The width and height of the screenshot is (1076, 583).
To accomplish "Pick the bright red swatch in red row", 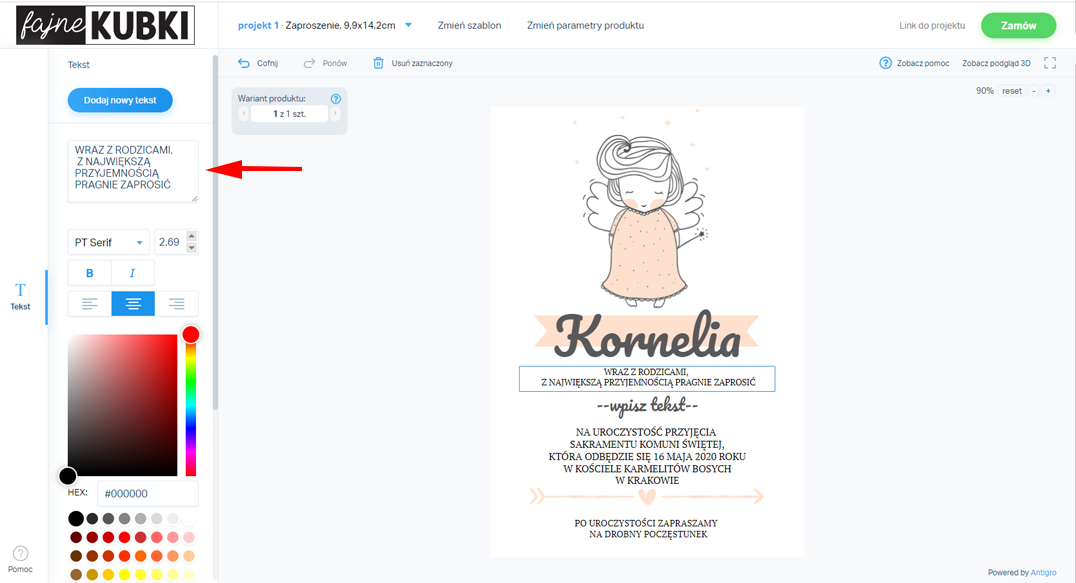I will coord(124,537).
